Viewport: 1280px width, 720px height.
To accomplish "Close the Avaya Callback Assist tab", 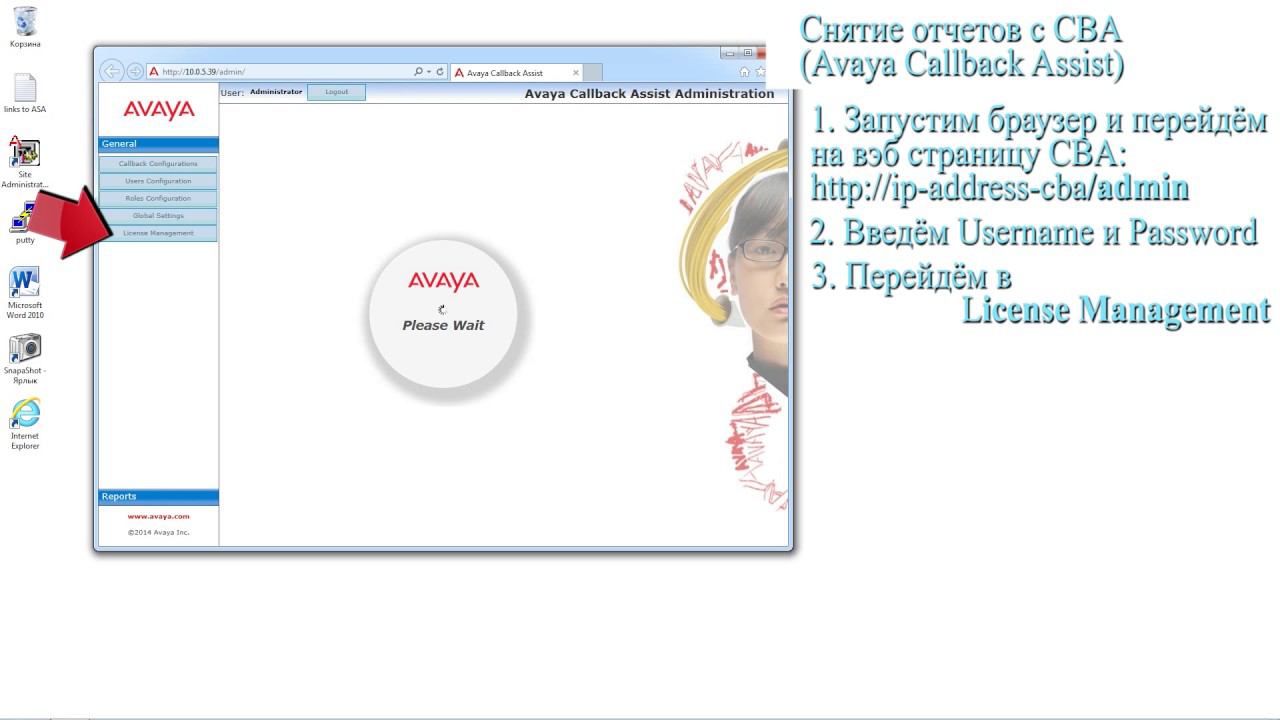I will click(575, 73).
